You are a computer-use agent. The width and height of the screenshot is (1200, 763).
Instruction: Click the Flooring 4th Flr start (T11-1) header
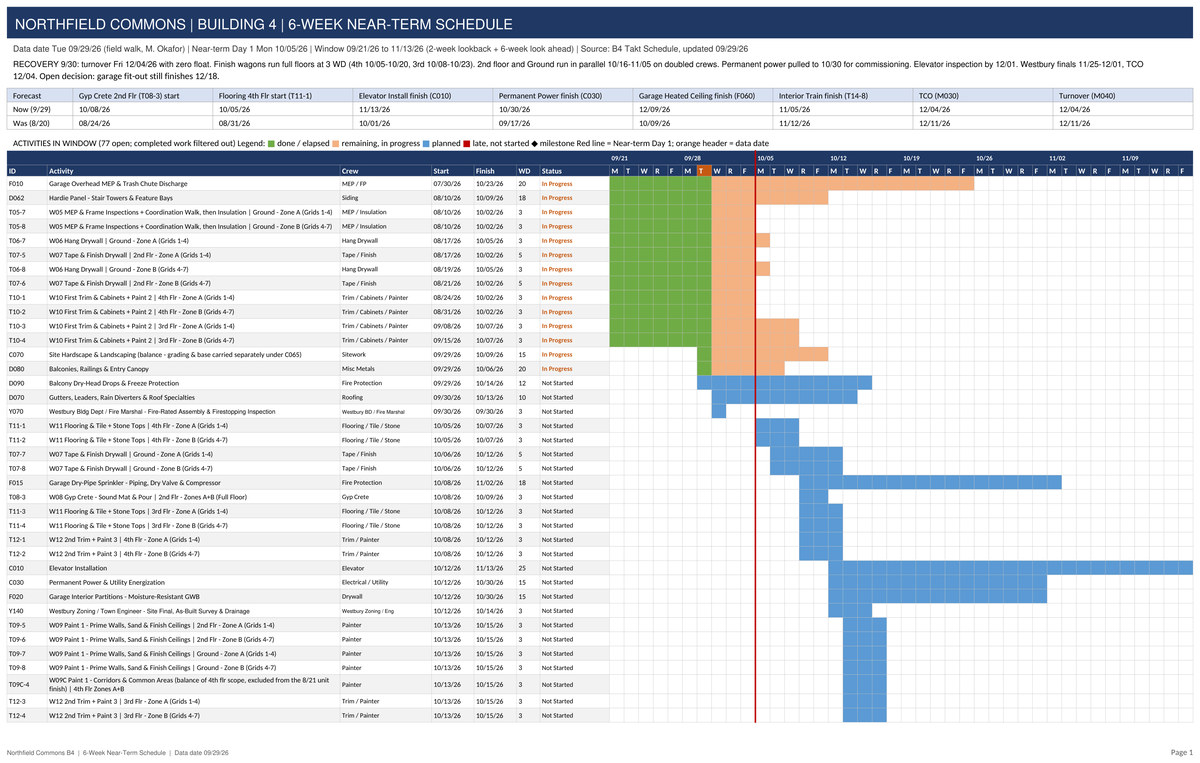tap(285, 95)
